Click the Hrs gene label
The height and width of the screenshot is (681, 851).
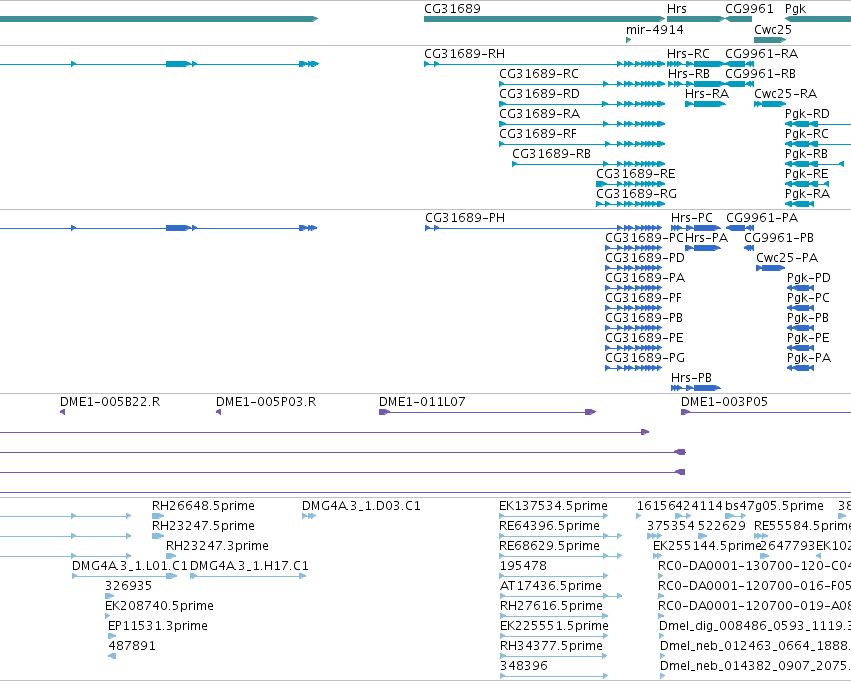point(677,9)
